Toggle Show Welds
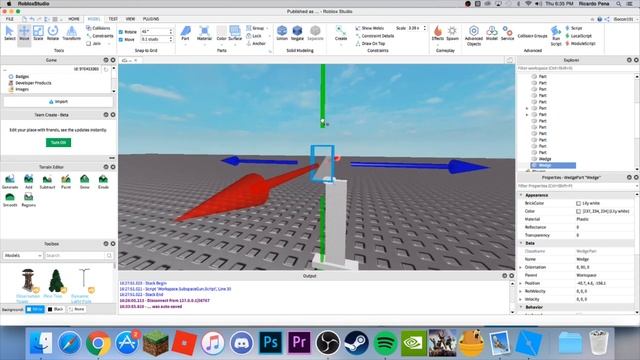Viewport: 640px width, 360px height. pyautogui.click(x=369, y=28)
